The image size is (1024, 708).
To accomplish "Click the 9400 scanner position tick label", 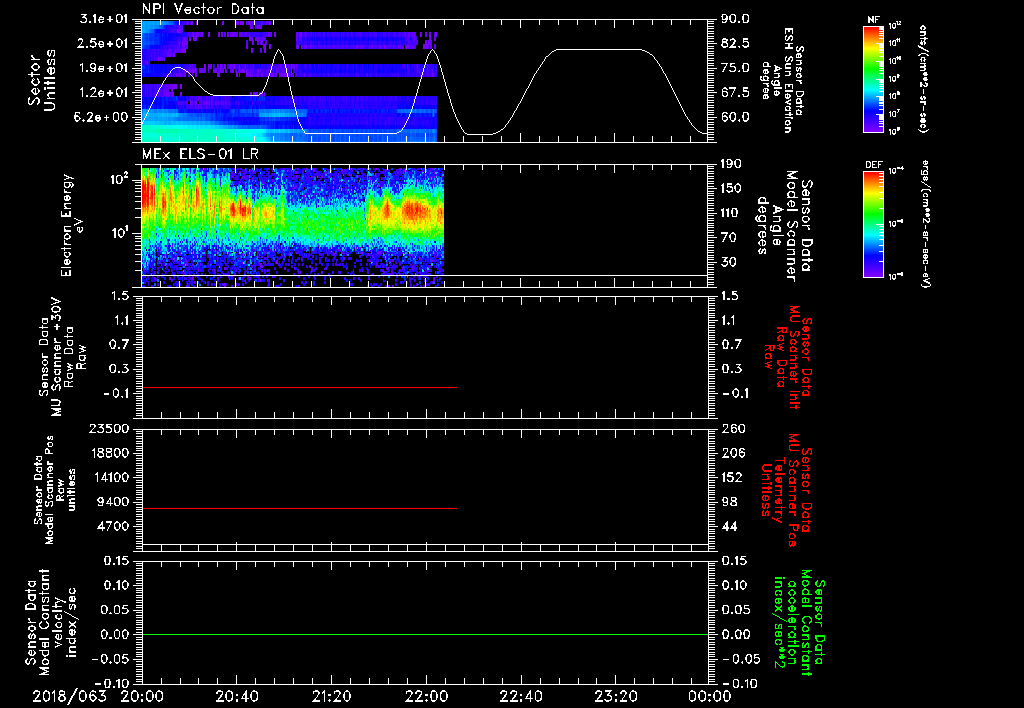I will click(114, 502).
